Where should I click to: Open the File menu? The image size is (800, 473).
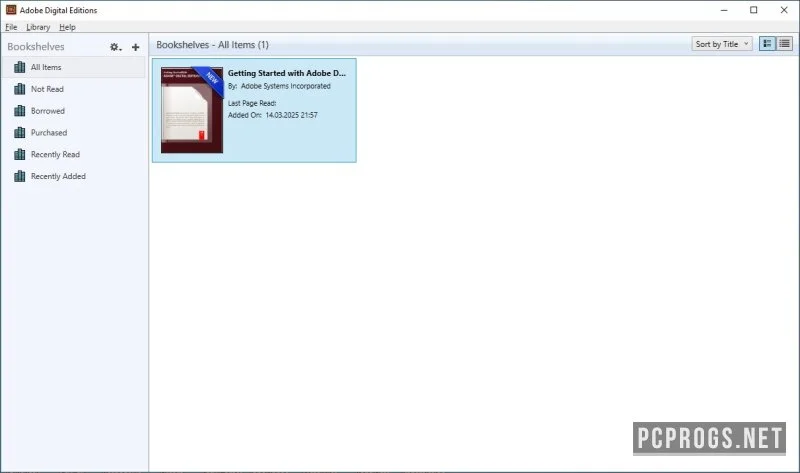tap(11, 27)
